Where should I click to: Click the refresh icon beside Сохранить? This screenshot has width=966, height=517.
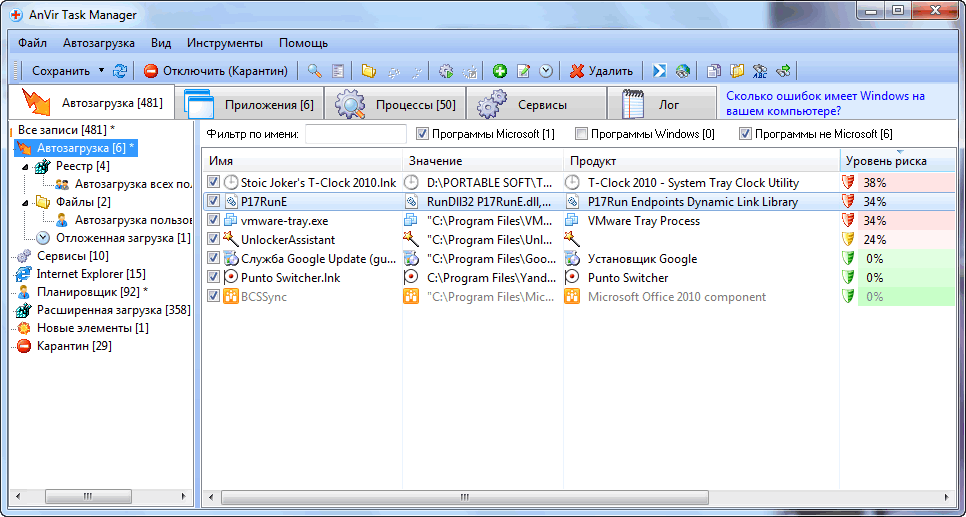click(120, 71)
